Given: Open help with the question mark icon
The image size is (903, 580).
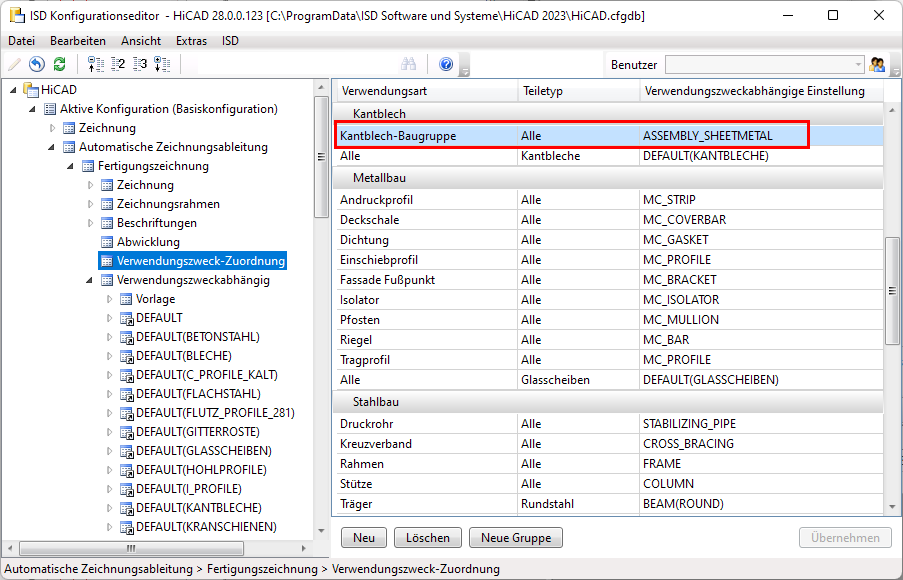Looking at the screenshot, I should pyautogui.click(x=446, y=65).
